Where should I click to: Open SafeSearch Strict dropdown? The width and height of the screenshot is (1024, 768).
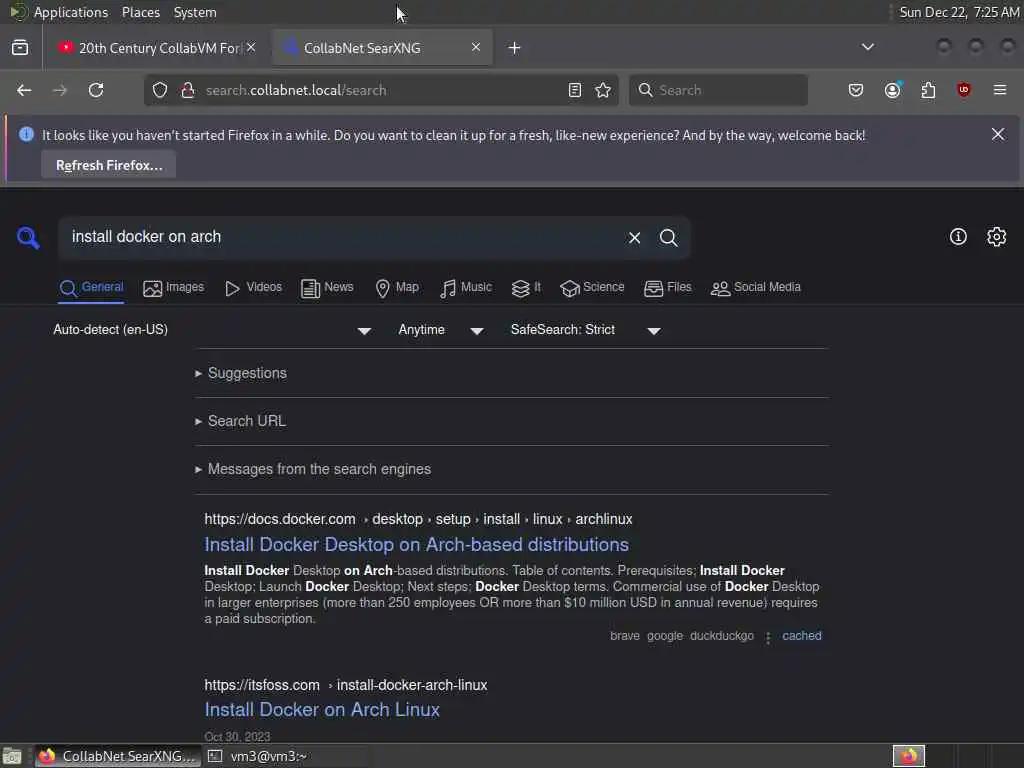(x=585, y=330)
